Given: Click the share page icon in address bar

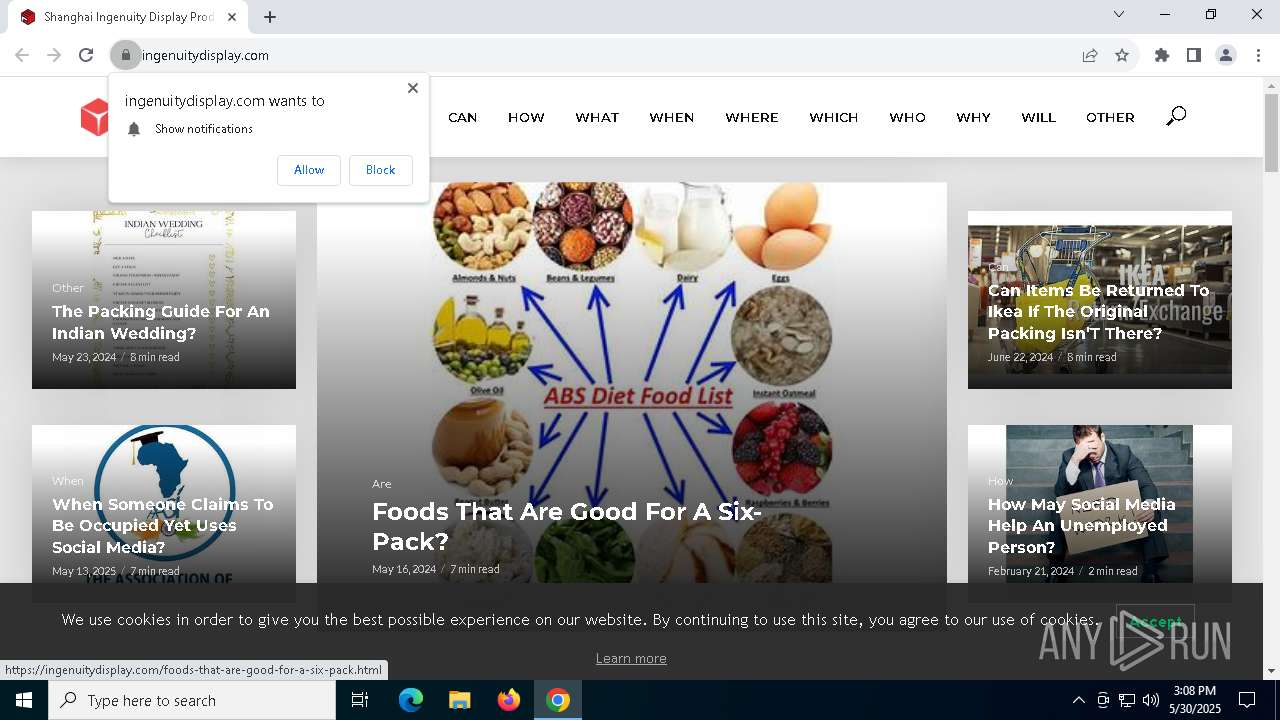Looking at the screenshot, I should click(1090, 55).
